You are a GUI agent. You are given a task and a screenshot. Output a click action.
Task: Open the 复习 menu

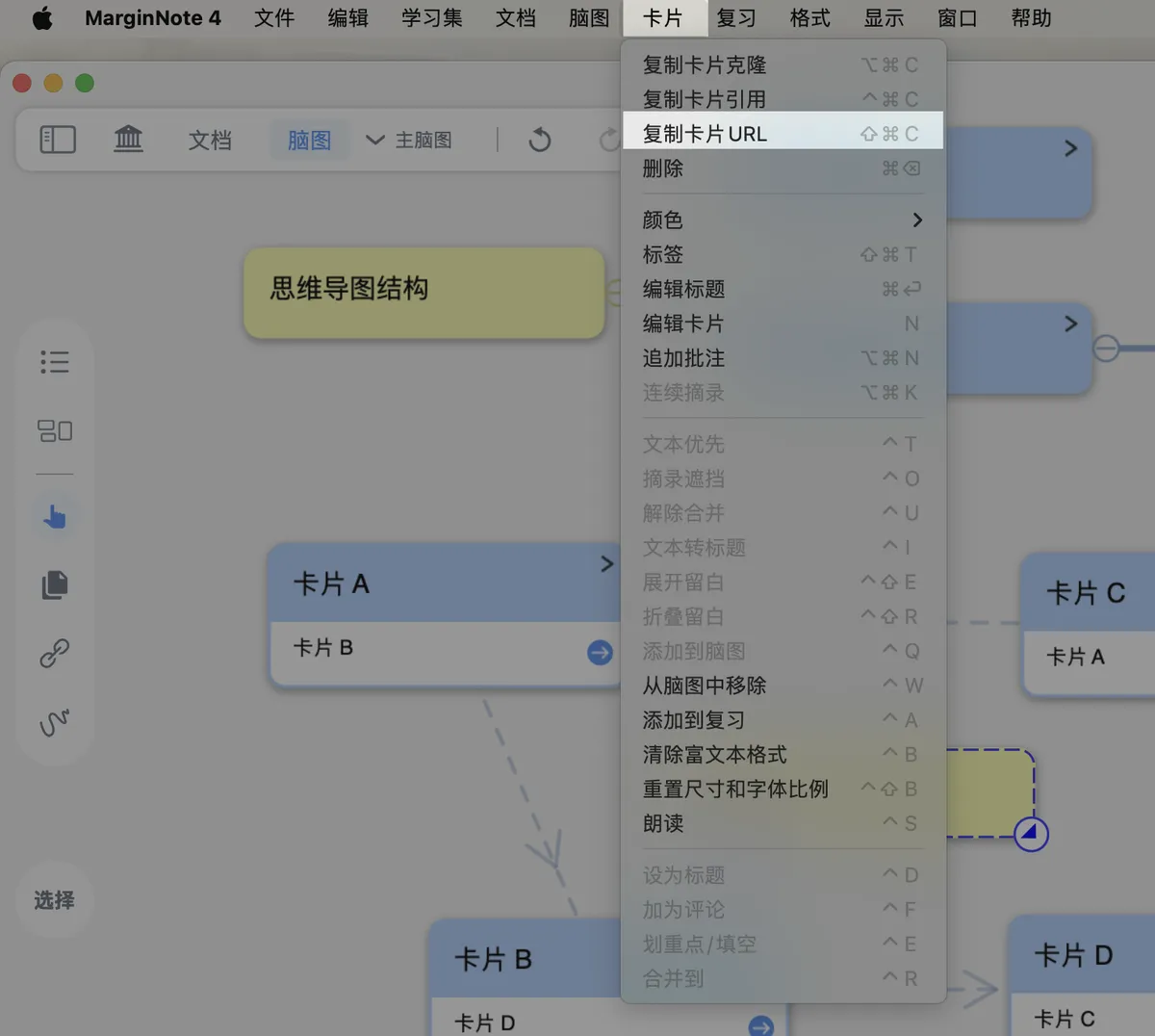(736, 18)
